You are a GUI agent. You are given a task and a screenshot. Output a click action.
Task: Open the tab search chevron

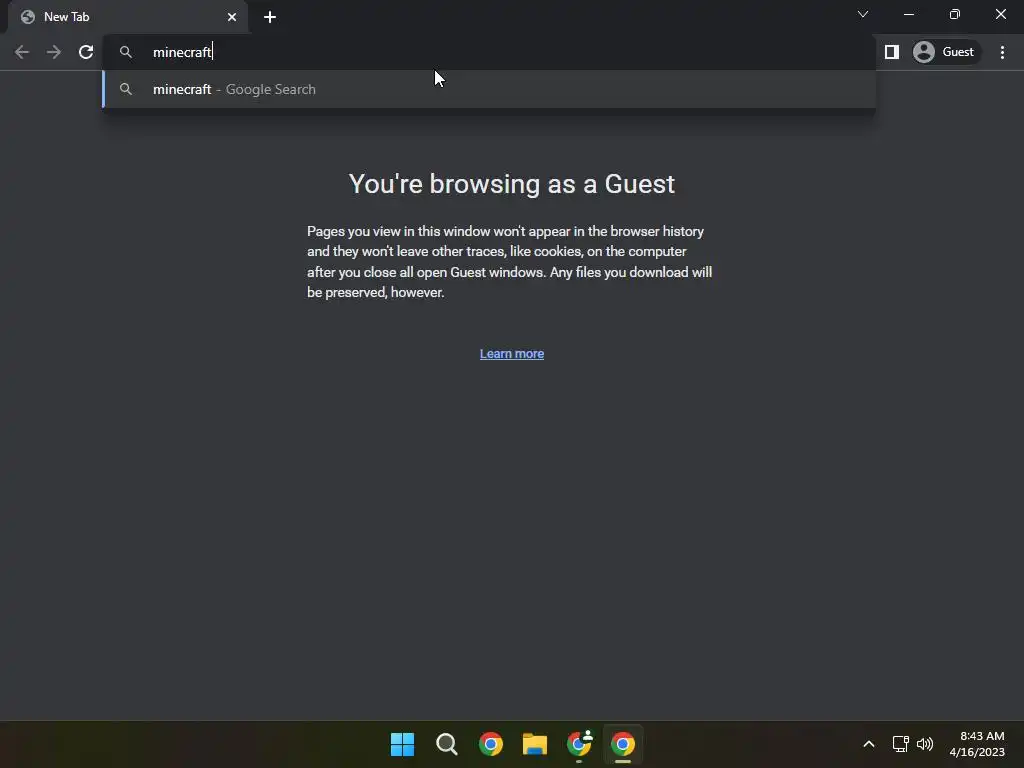(863, 14)
